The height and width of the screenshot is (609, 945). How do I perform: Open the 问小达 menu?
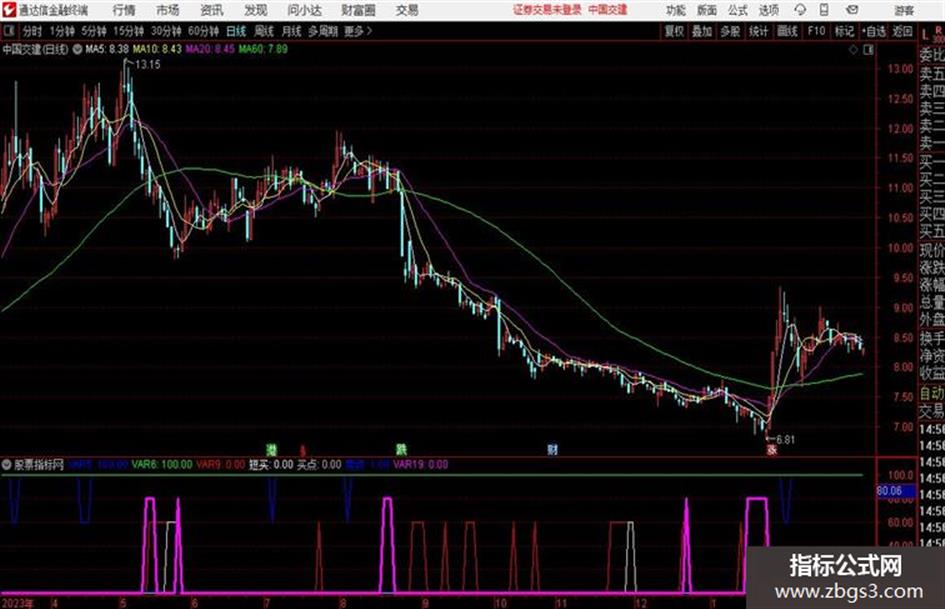click(304, 10)
